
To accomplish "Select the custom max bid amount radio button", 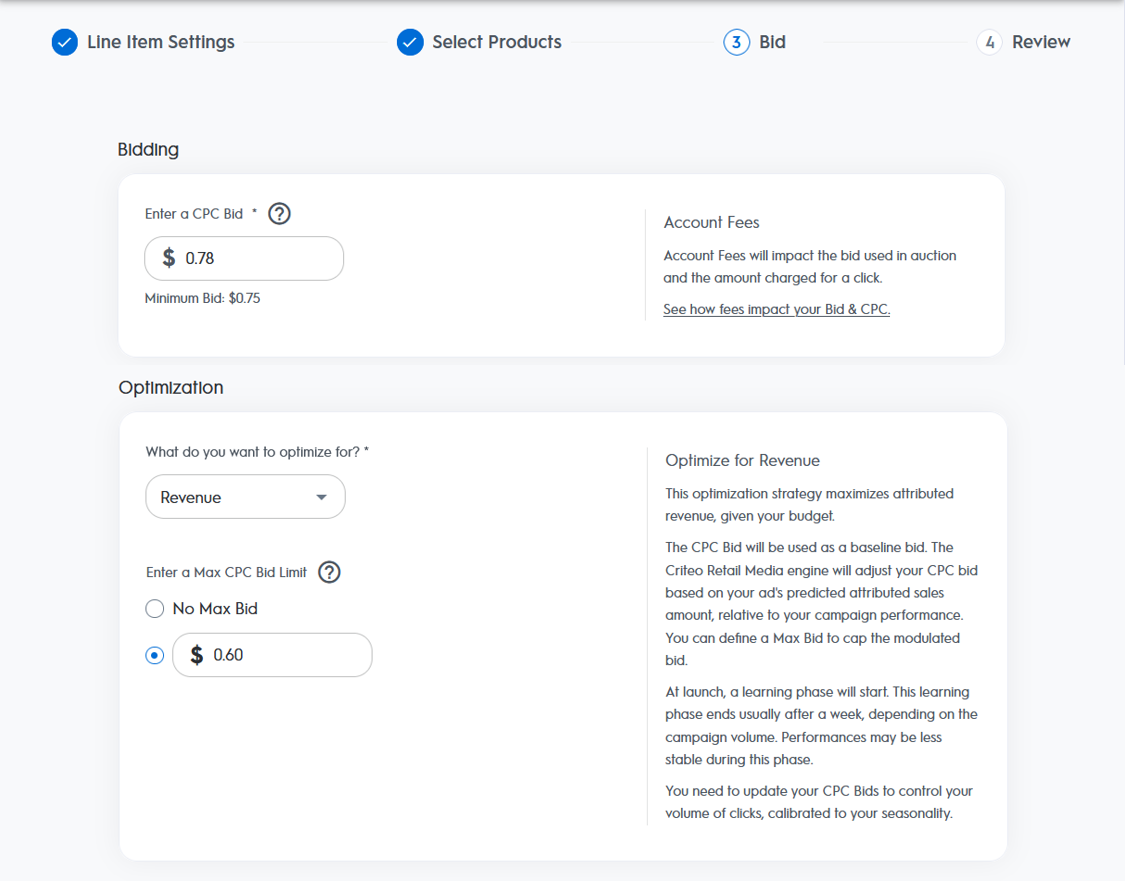I will [155, 656].
